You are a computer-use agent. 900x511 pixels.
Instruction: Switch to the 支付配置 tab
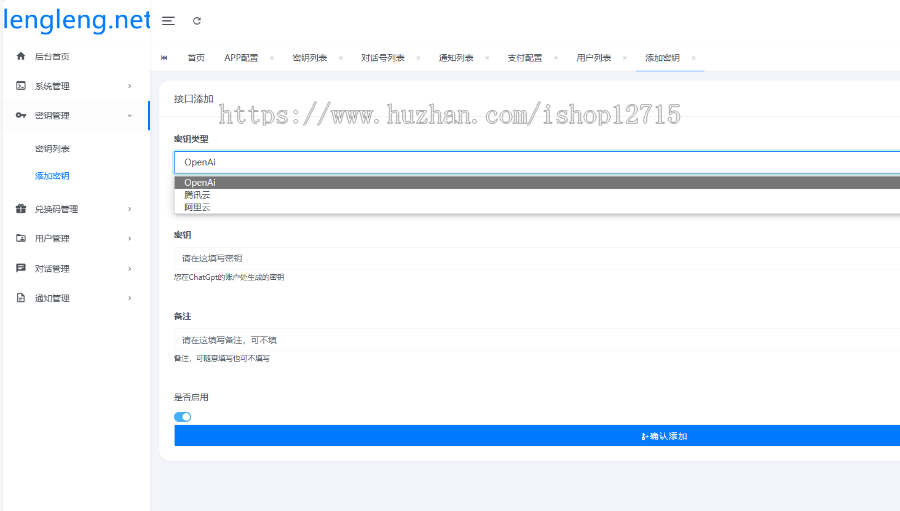[x=525, y=57]
